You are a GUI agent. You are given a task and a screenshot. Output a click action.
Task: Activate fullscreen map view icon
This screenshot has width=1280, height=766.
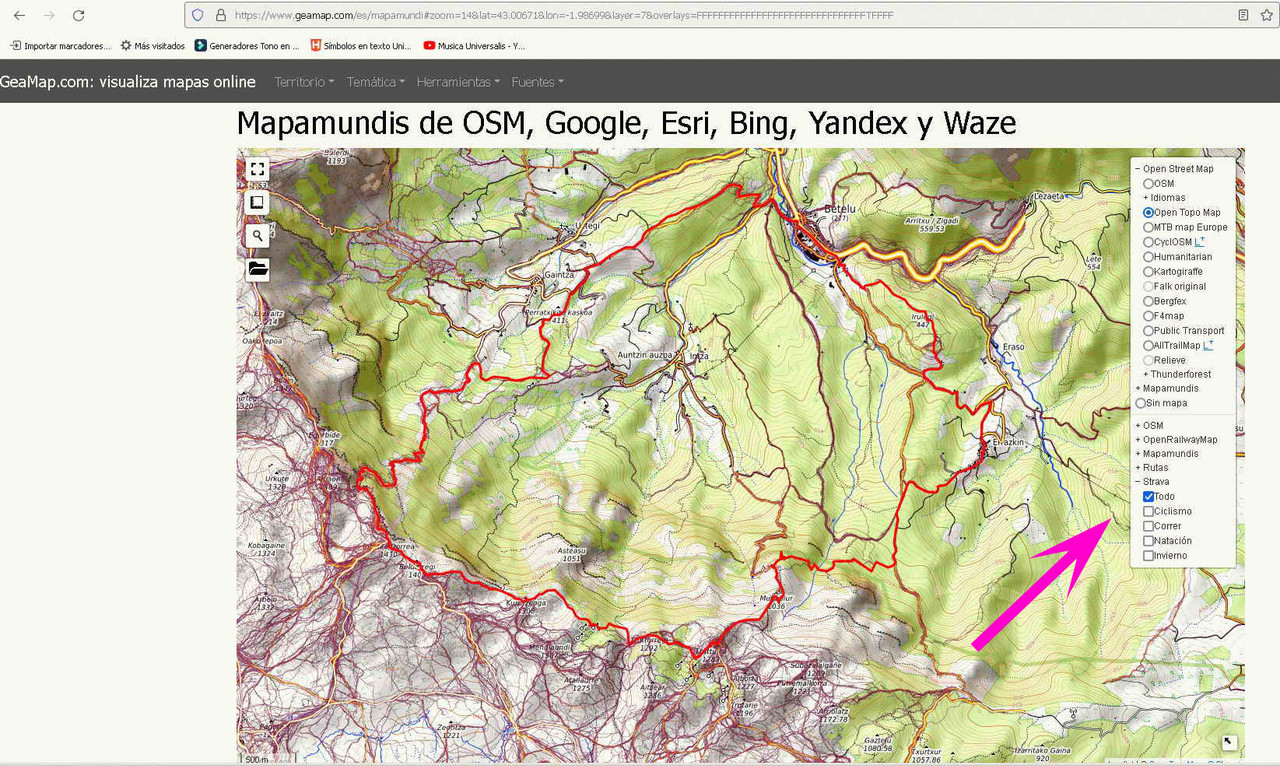257,169
